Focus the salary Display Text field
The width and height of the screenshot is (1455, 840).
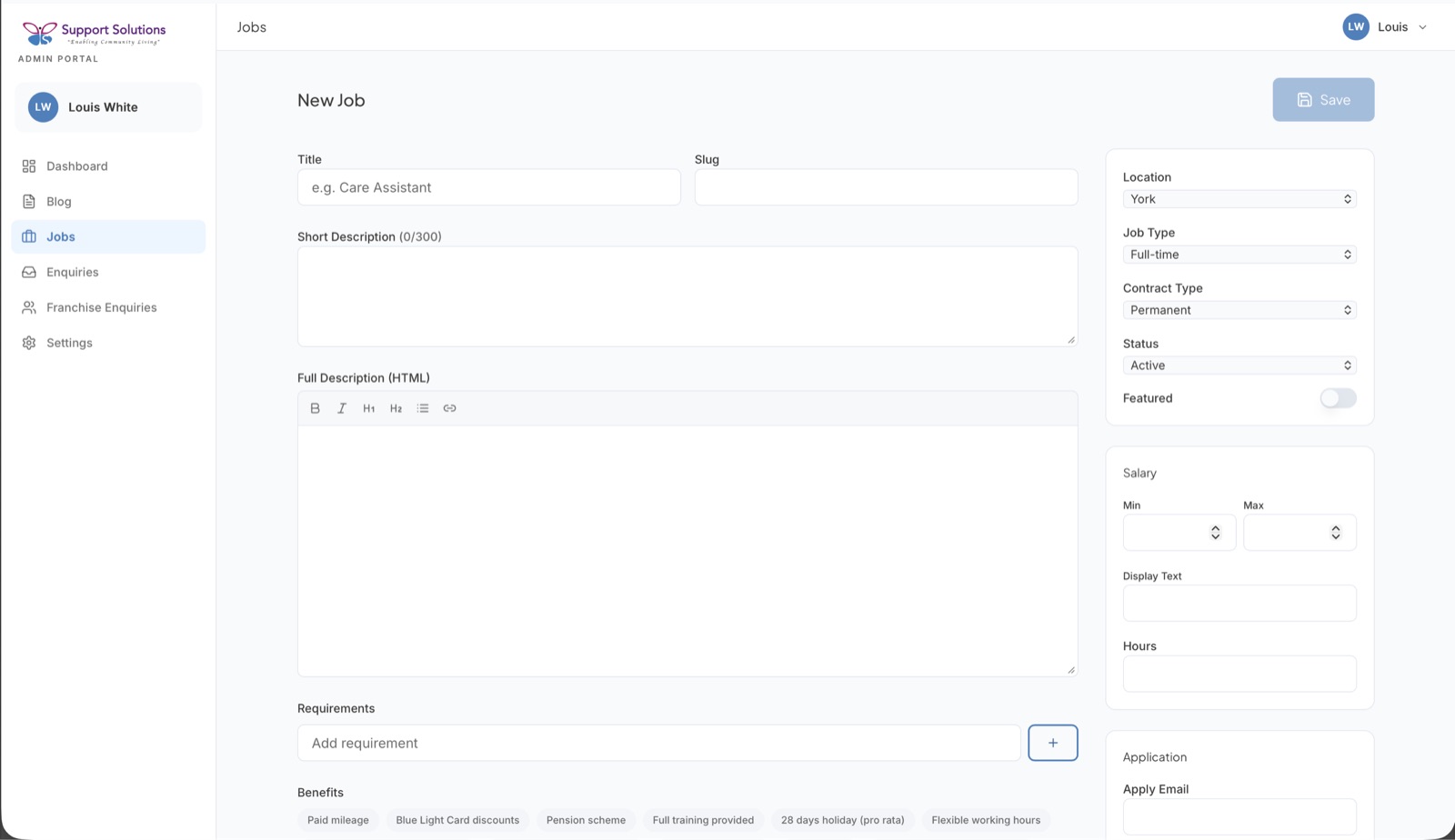(x=1239, y=604)
